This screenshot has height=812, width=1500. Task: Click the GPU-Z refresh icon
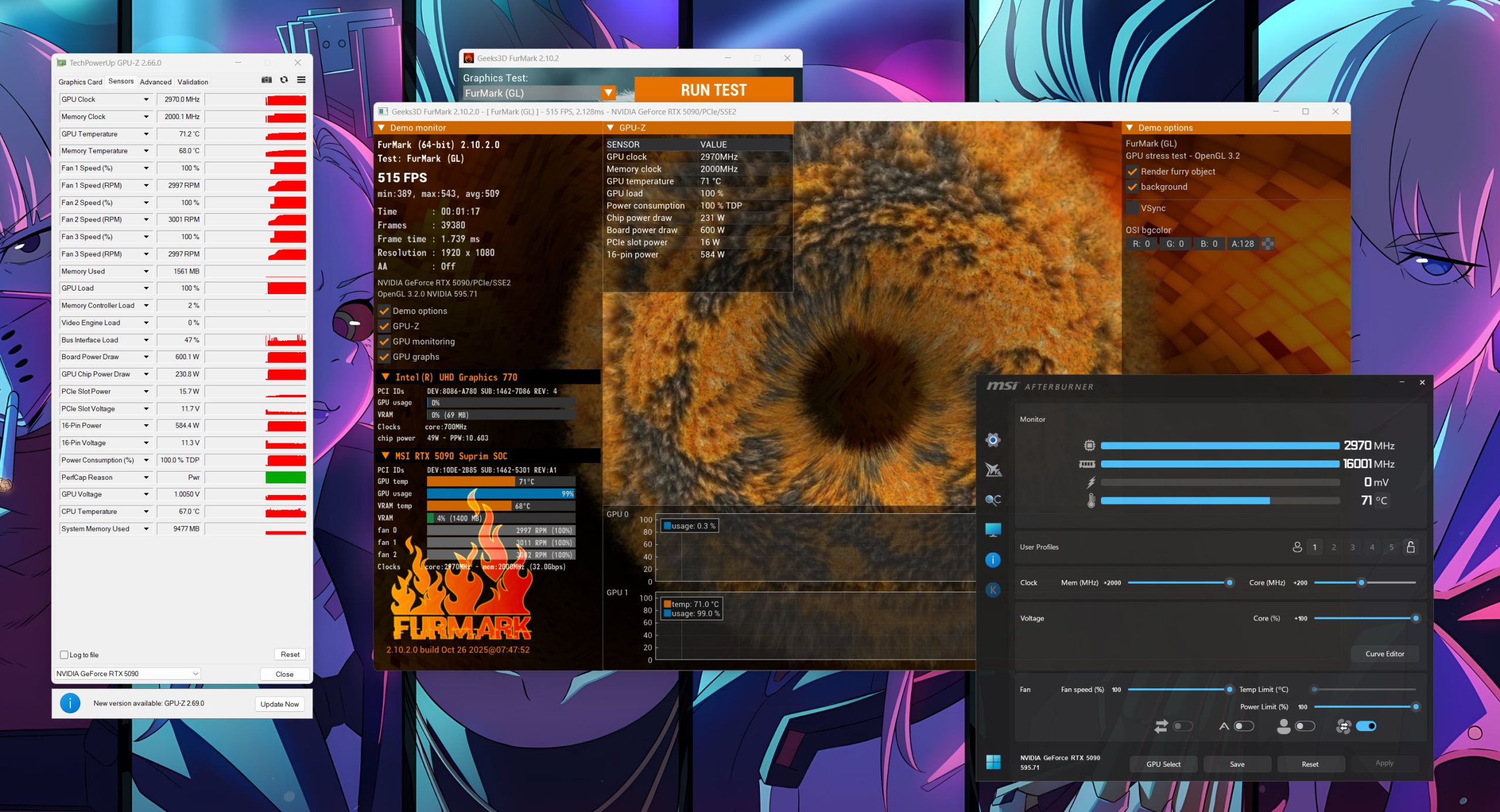point(284,80)
